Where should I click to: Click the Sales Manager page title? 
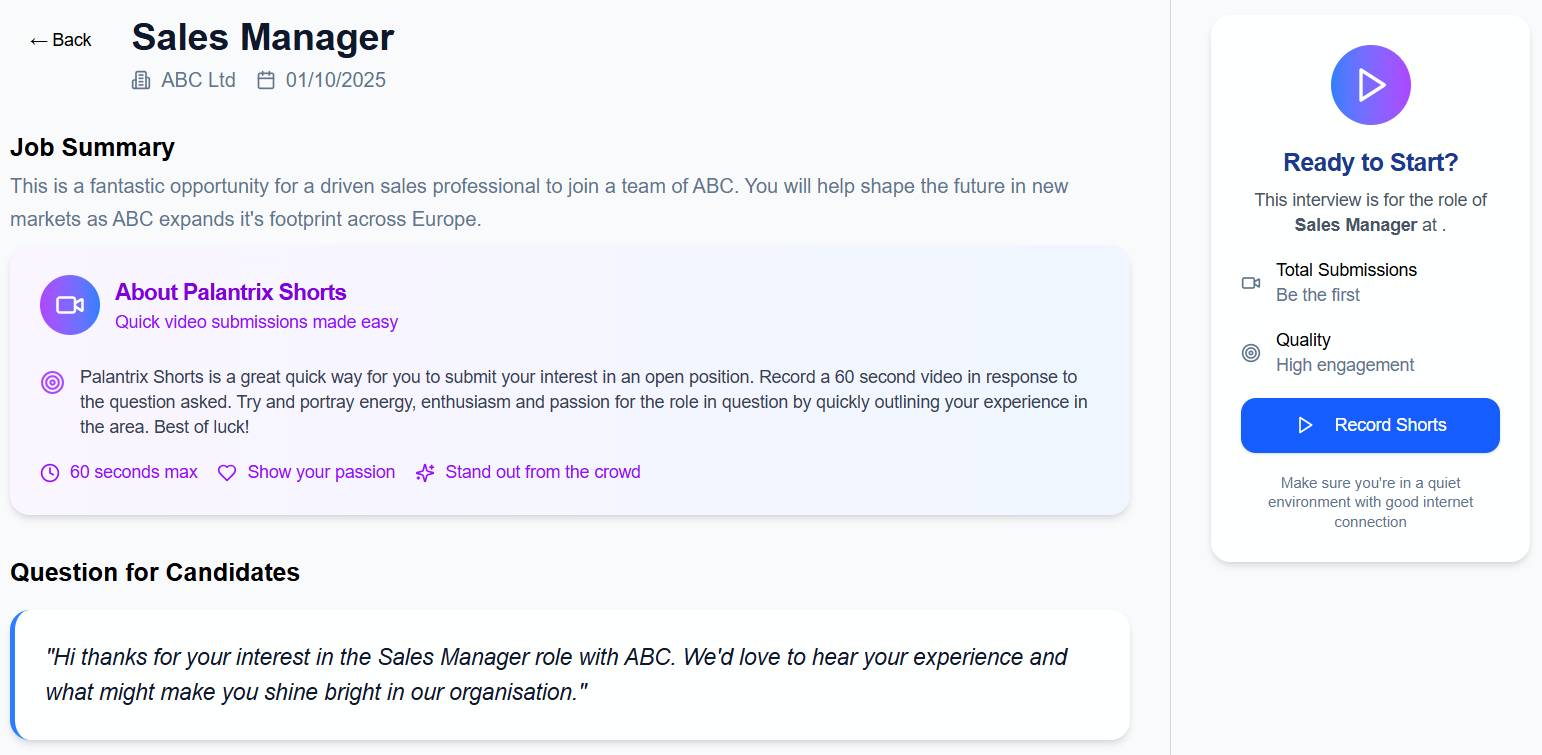[x=263, y=37]
